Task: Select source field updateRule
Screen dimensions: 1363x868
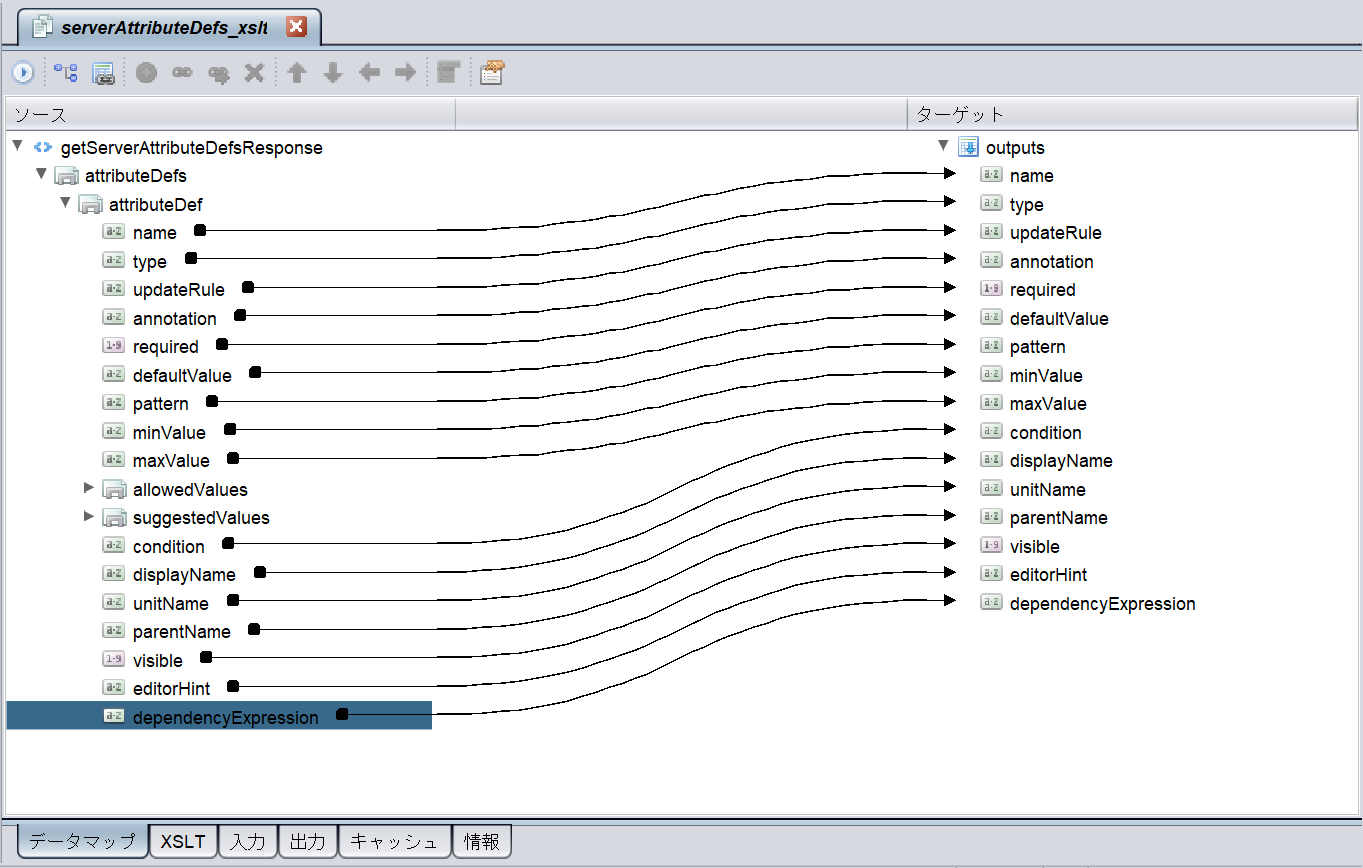Action: (179, 290)
